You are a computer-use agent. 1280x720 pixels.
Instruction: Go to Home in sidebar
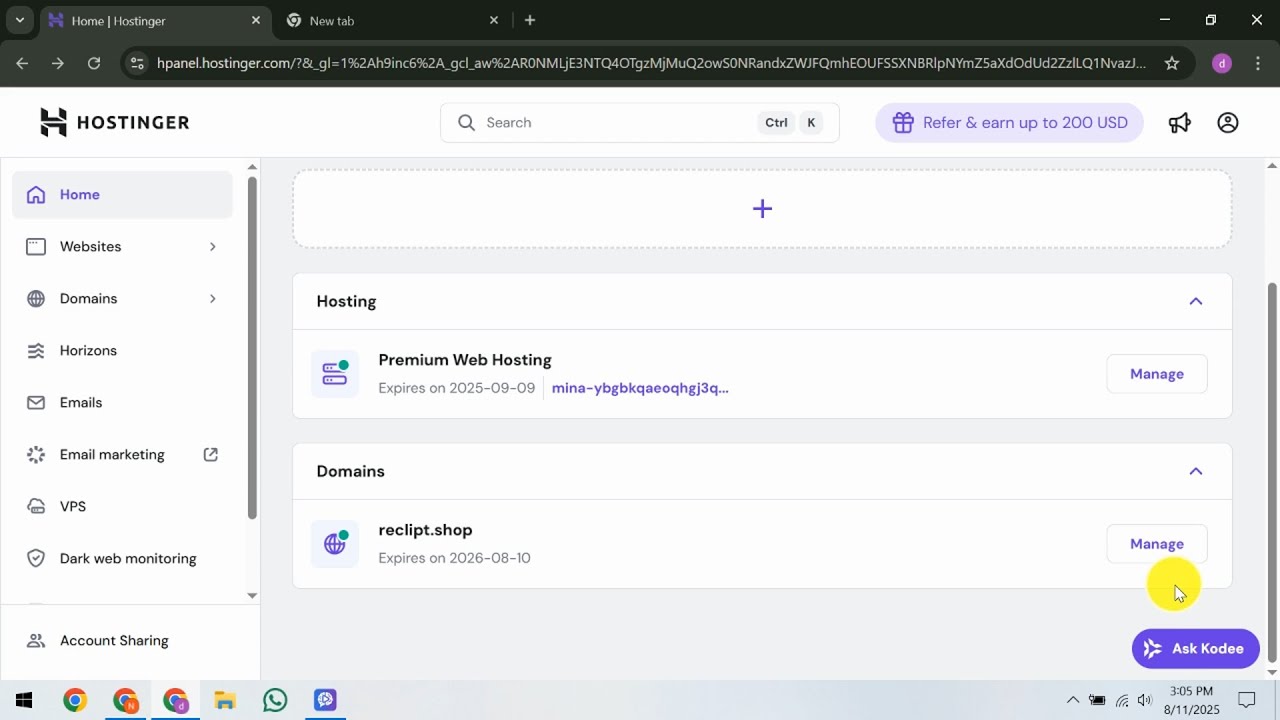pos(122,195)
